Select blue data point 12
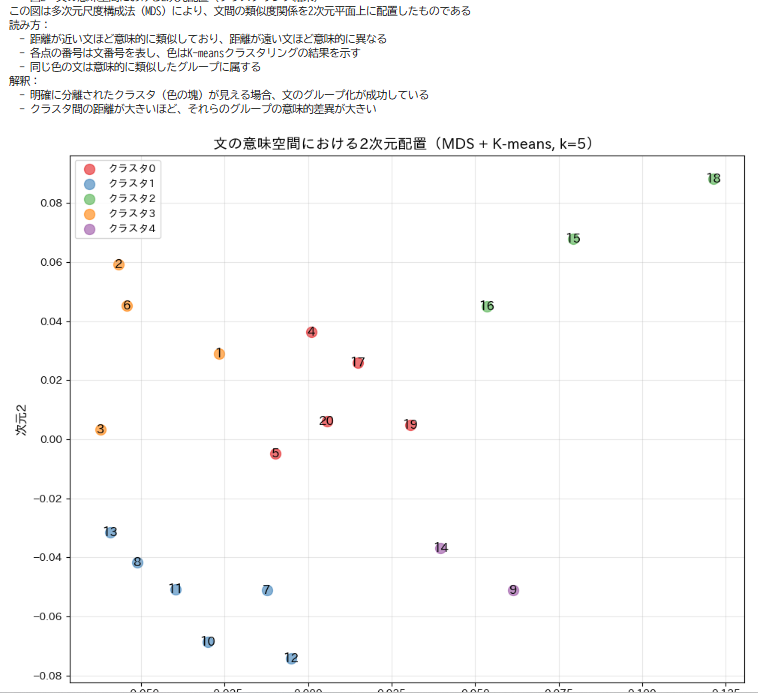This screenshot has width=758, height=693. pos(291,658)
